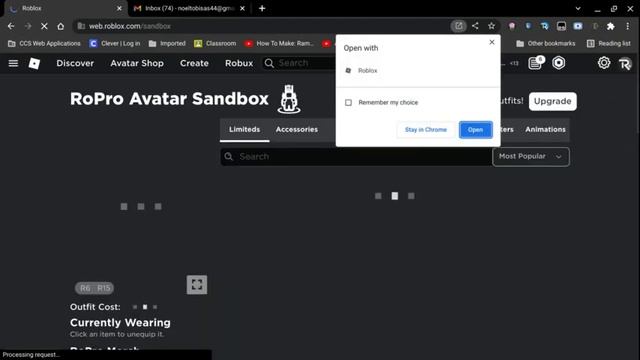Image resolution: width=640 pixels, height=360 pixels.
Task: Open the Chrome three-dot menu
Action: coord(628,26)
